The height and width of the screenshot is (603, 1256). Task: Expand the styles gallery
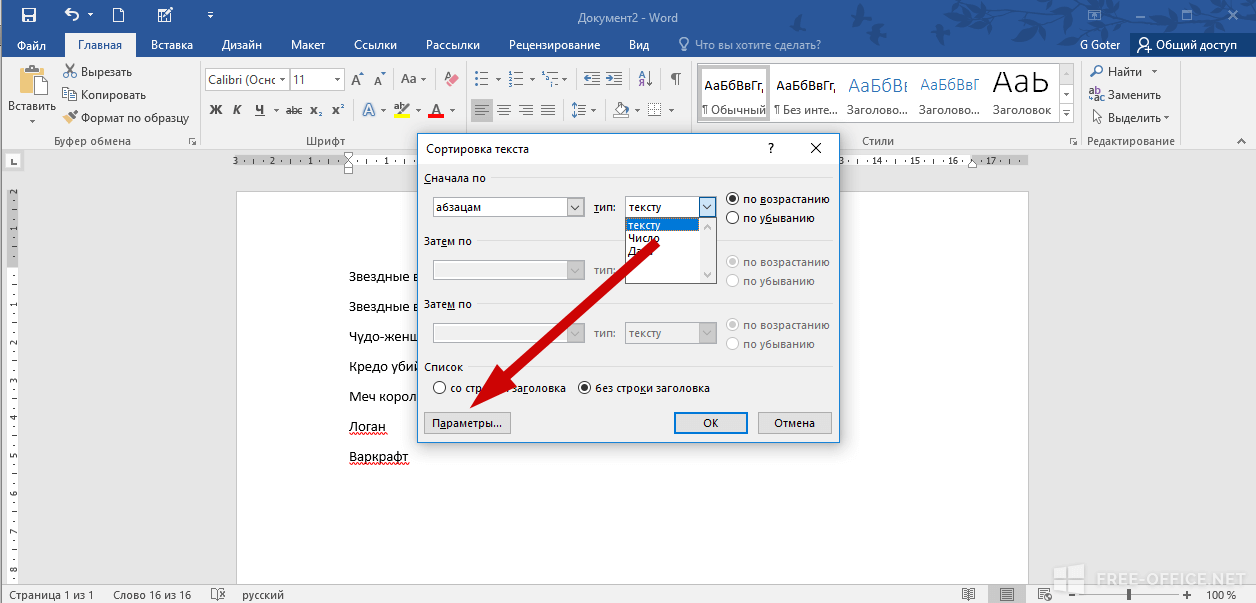click(x=1066, y=113)
